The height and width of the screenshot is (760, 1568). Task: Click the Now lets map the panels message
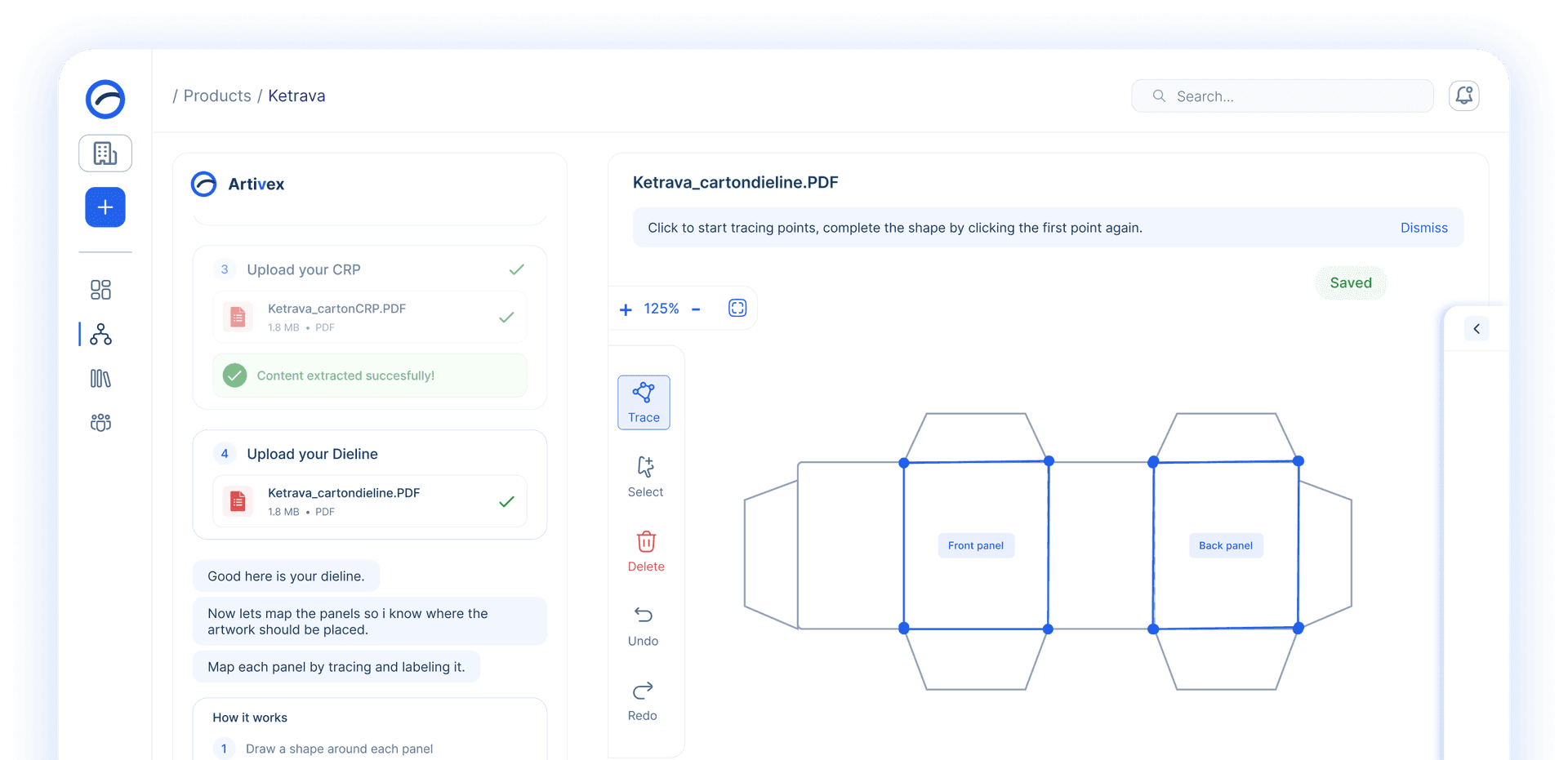coord(370,621)
